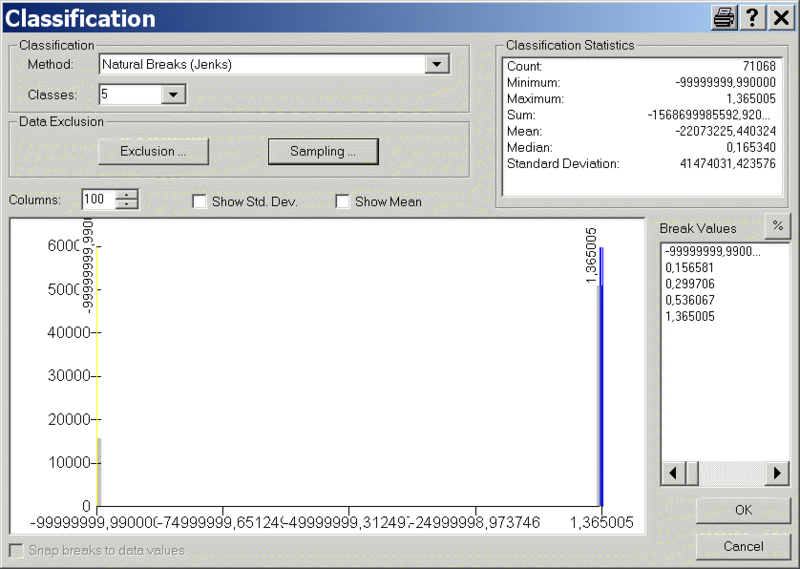This screenshot has height=569, width=800.
Task: Open the Sampling settings button
Action: pyautogui.click(x=323, y=152)
